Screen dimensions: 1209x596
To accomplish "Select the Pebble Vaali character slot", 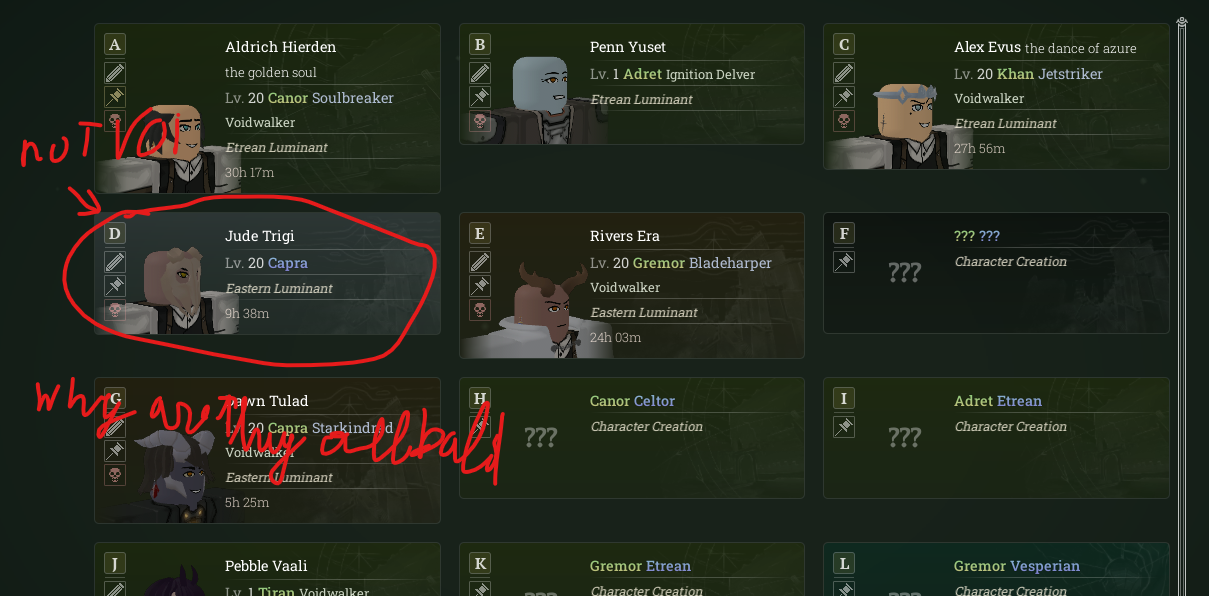I will [x=267, y=569].
